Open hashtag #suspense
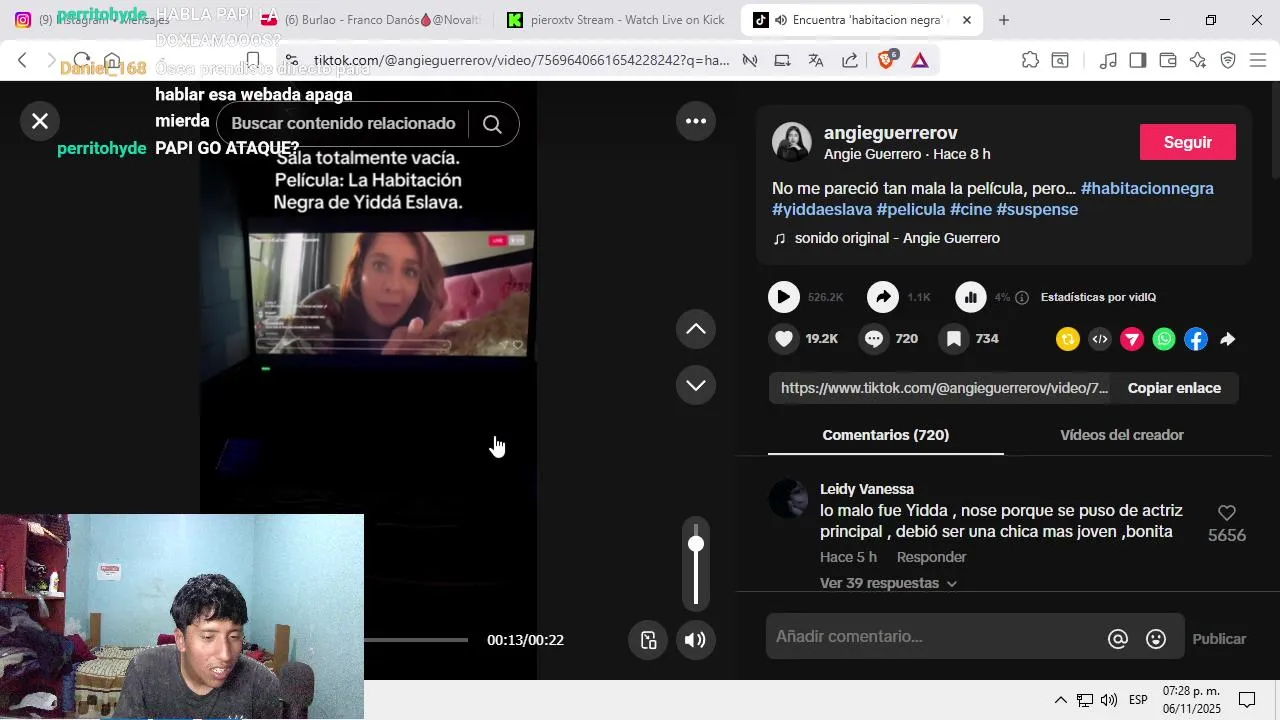This screenshot has height=720, width=1280. pos(1037,209)
